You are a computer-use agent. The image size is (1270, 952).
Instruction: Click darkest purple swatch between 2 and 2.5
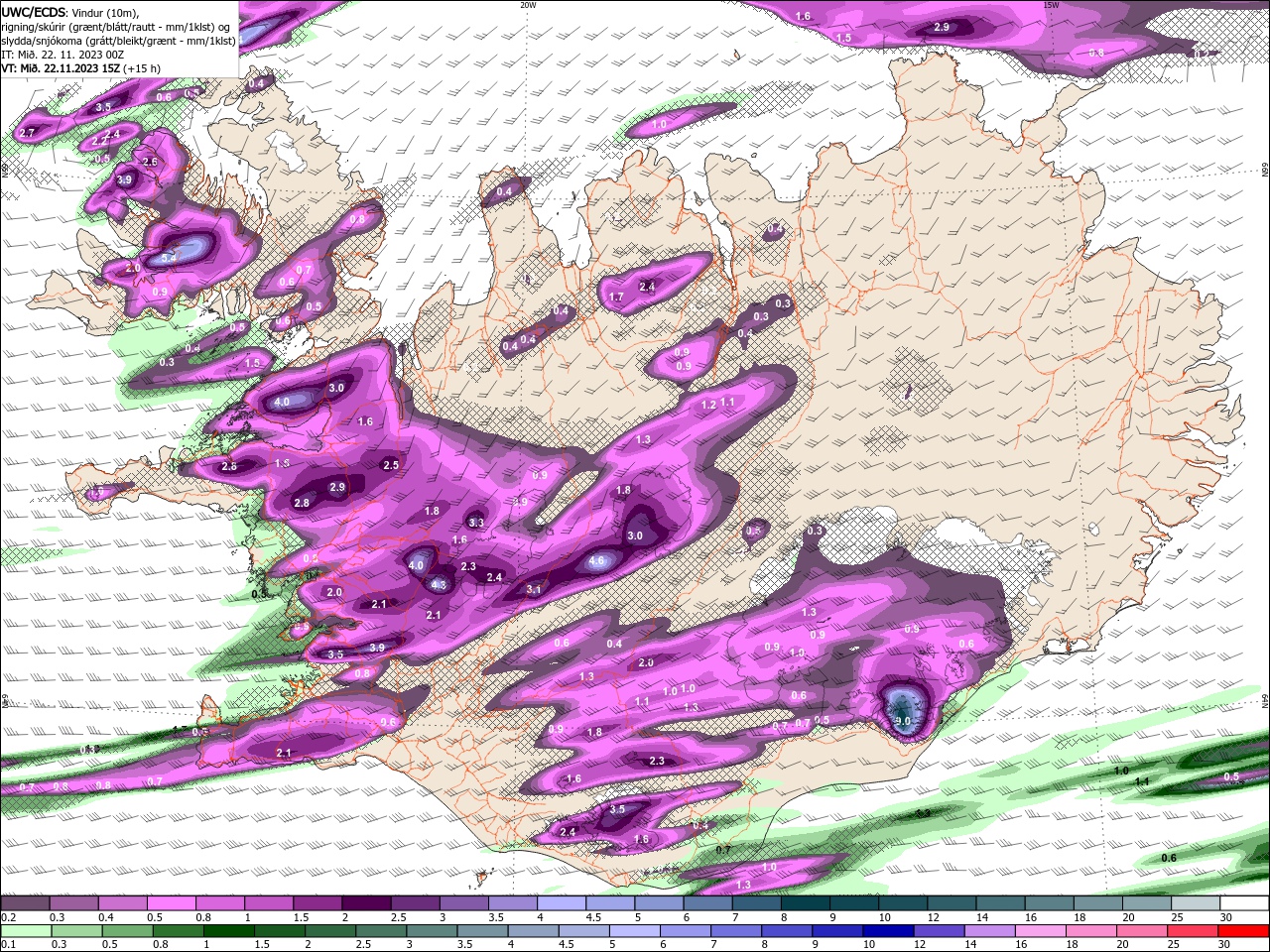365,903
